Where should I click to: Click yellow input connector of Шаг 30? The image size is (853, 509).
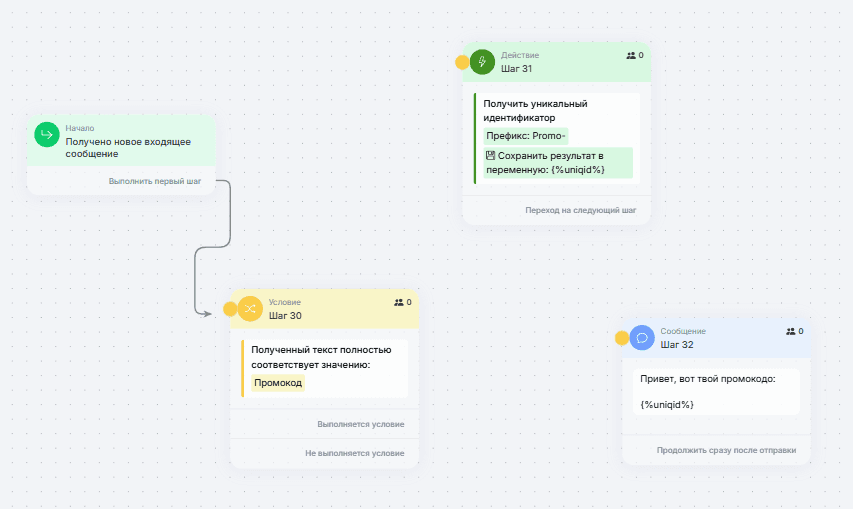tap(230, 309)
